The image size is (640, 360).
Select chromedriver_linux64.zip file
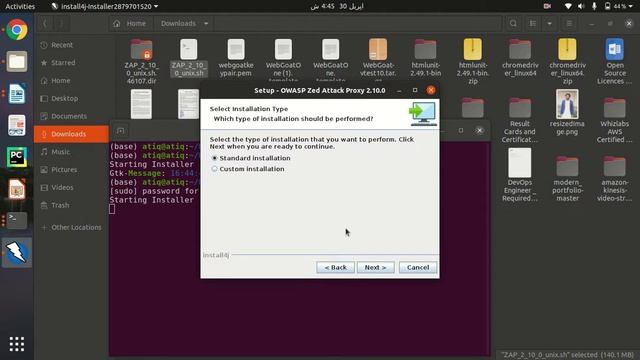[567, 61]
